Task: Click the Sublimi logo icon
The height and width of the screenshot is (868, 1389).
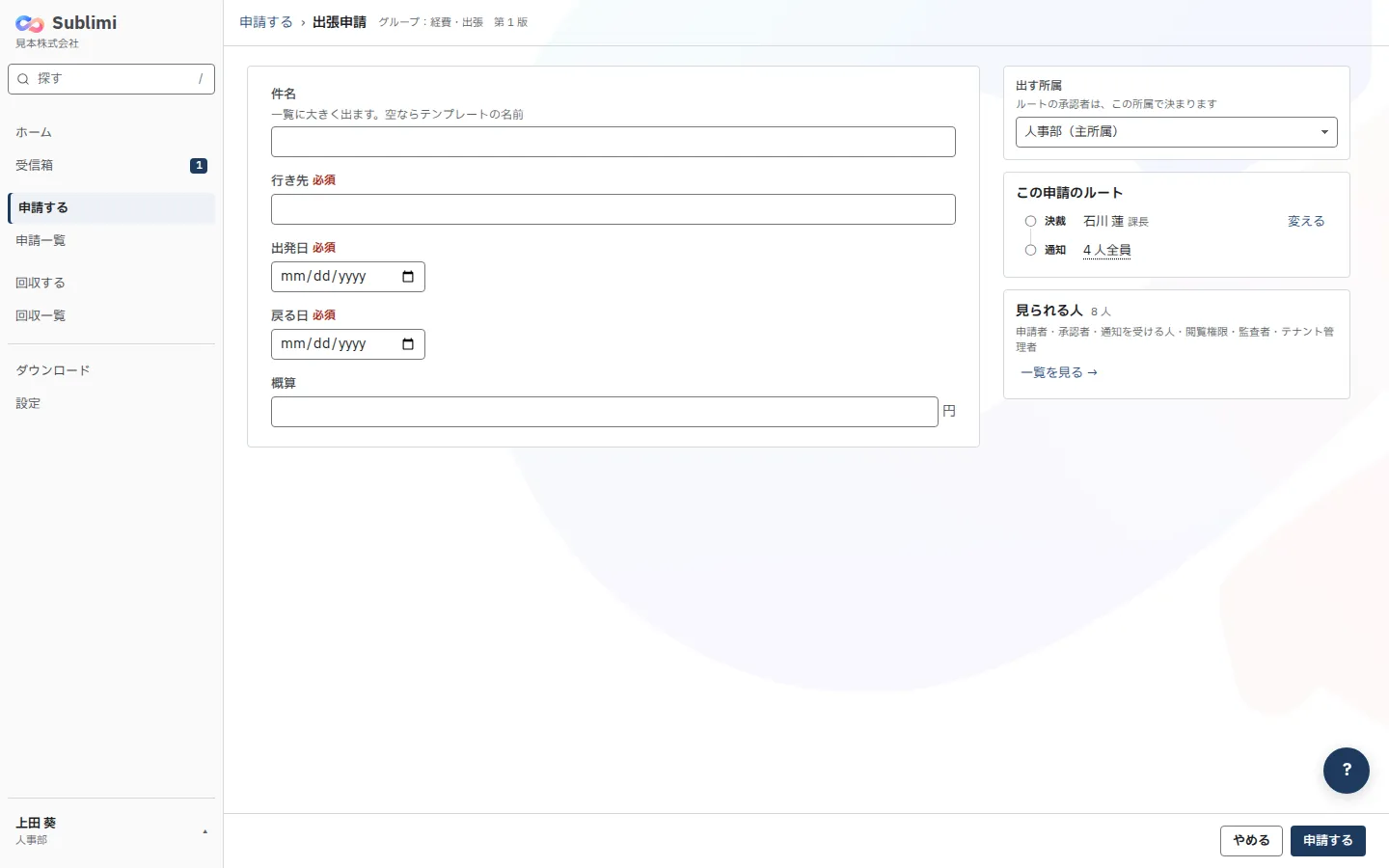Action: [30, 23]
